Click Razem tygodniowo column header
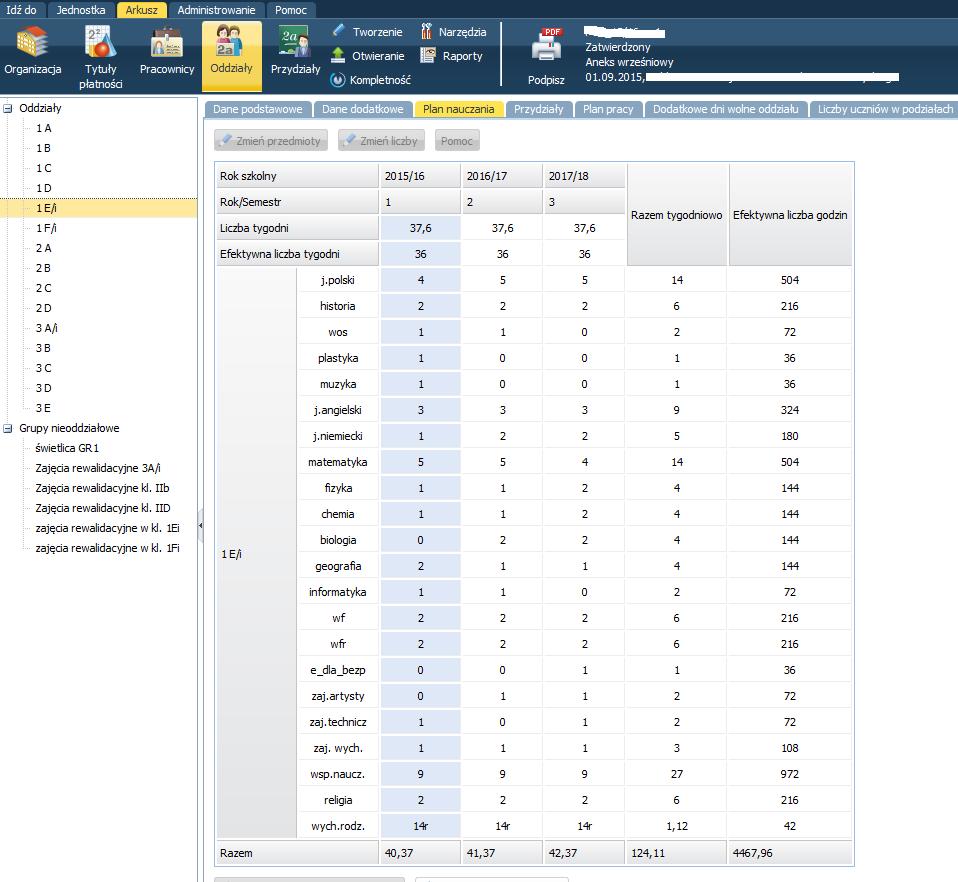Image resolution: width=958 pixels, height=882 pixels. point(676,215)
